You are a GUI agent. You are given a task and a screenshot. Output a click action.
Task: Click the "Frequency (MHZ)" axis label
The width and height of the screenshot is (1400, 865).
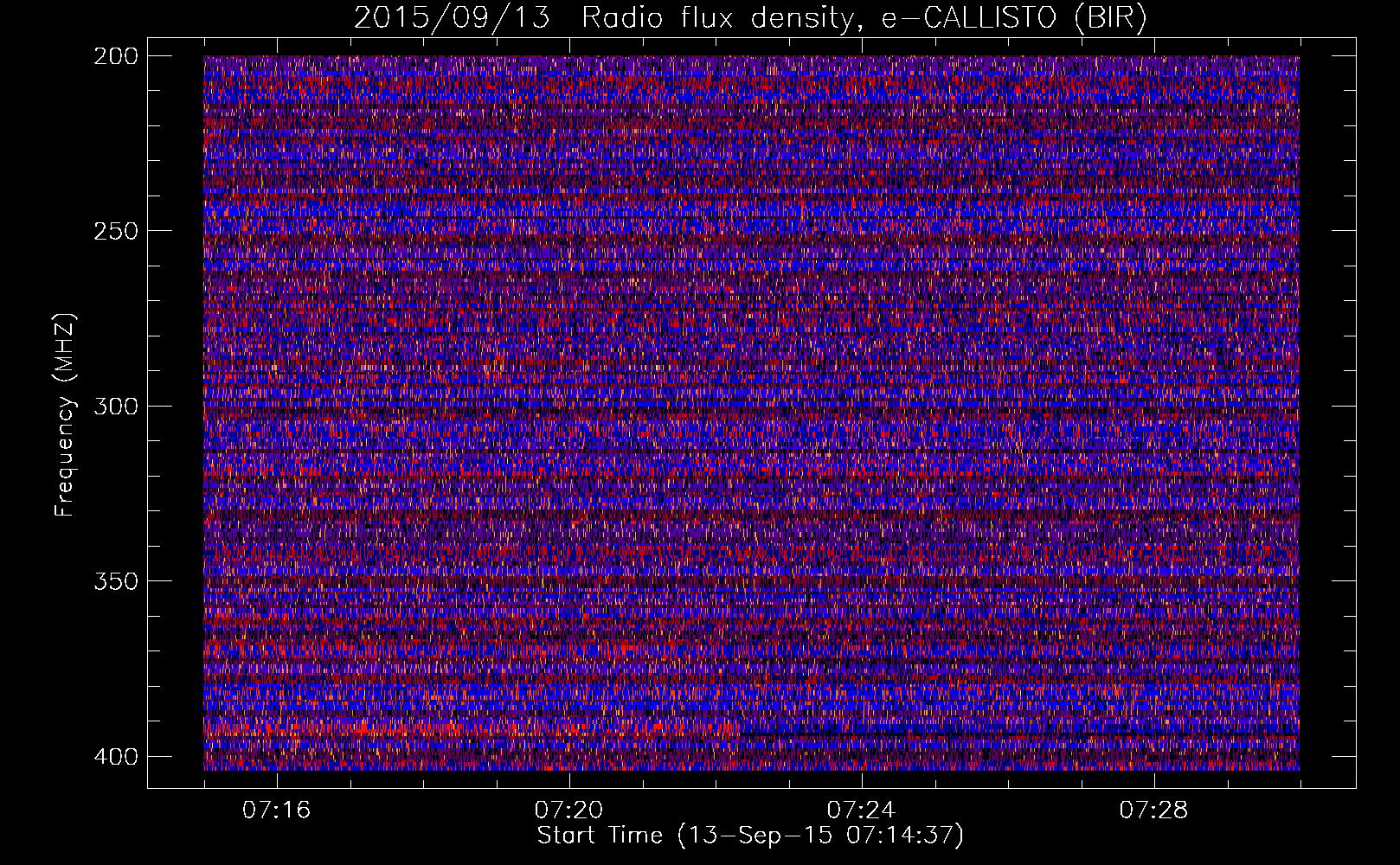(65, 414)
